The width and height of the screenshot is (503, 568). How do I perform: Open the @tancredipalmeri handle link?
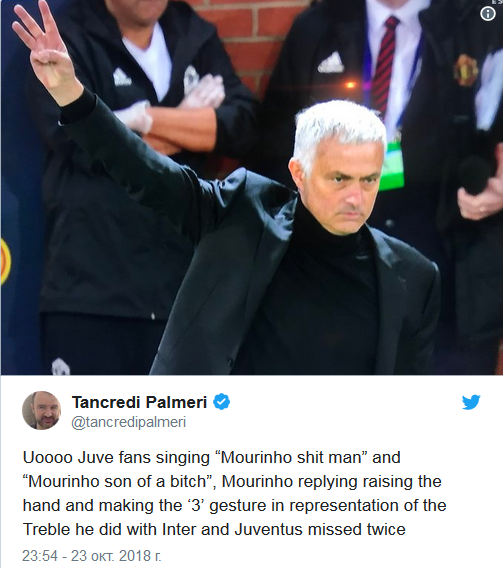129,422
